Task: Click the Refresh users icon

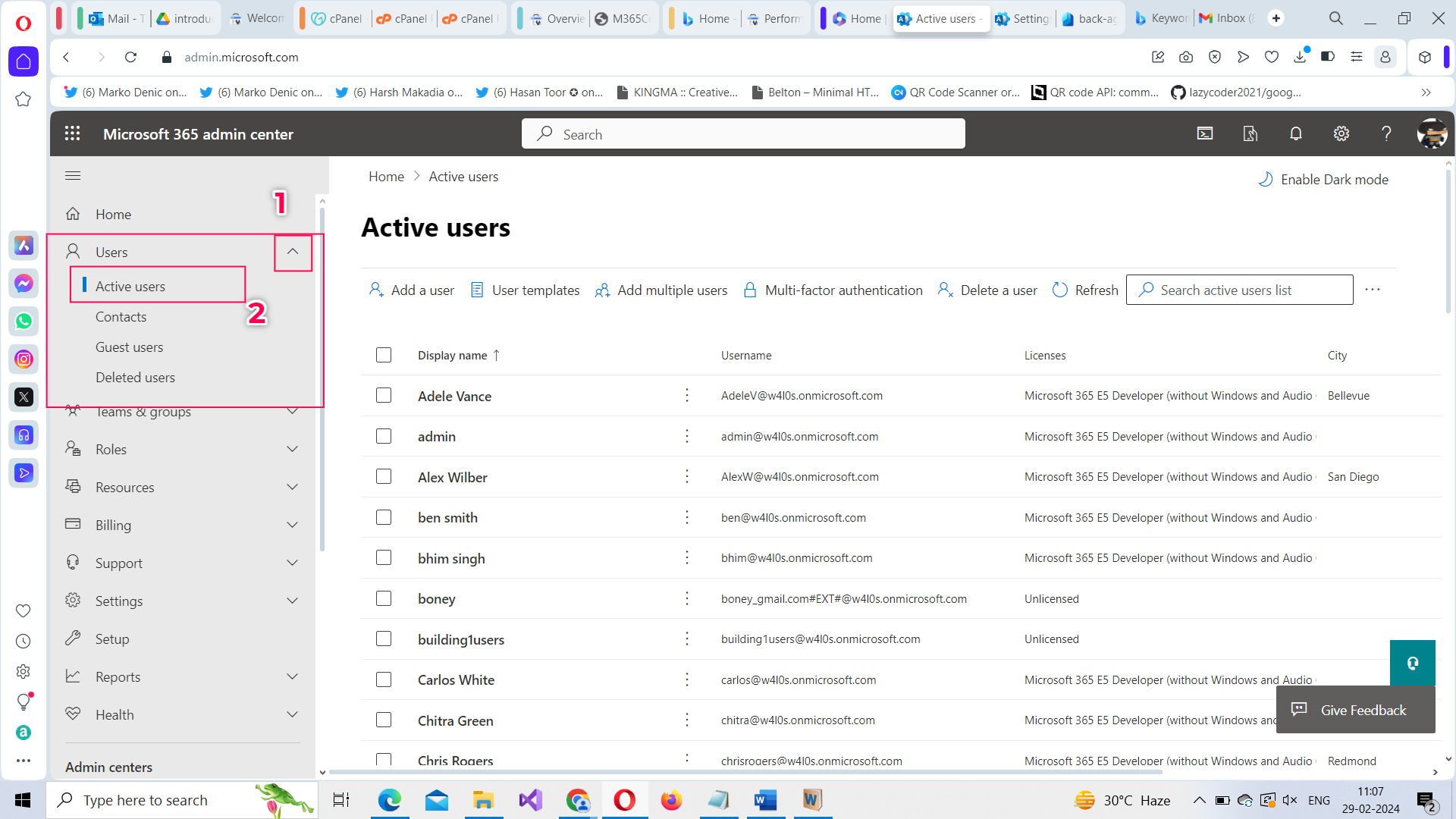Action: coord(1060,290)
